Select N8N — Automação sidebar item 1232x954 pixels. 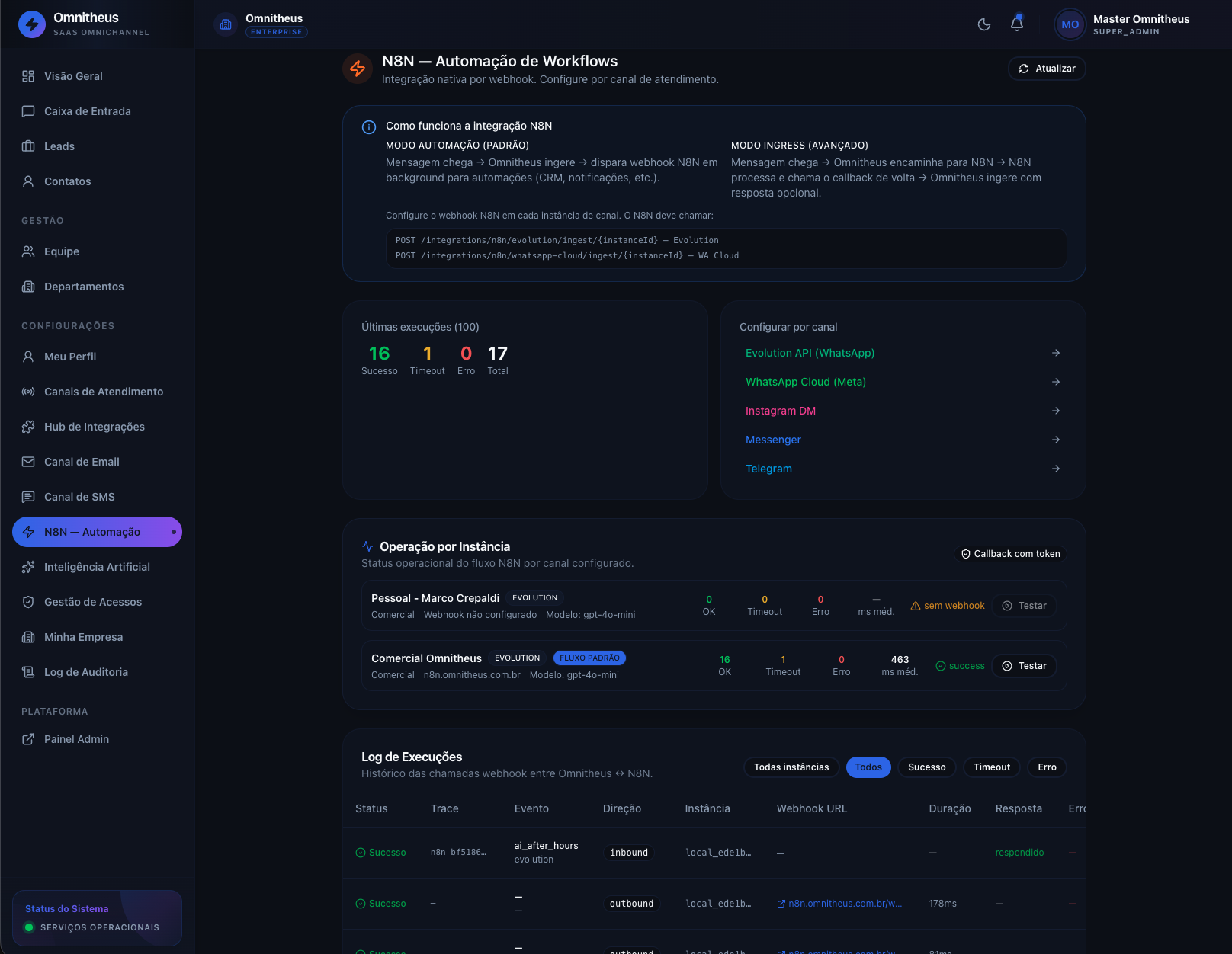tap(97, 532)
